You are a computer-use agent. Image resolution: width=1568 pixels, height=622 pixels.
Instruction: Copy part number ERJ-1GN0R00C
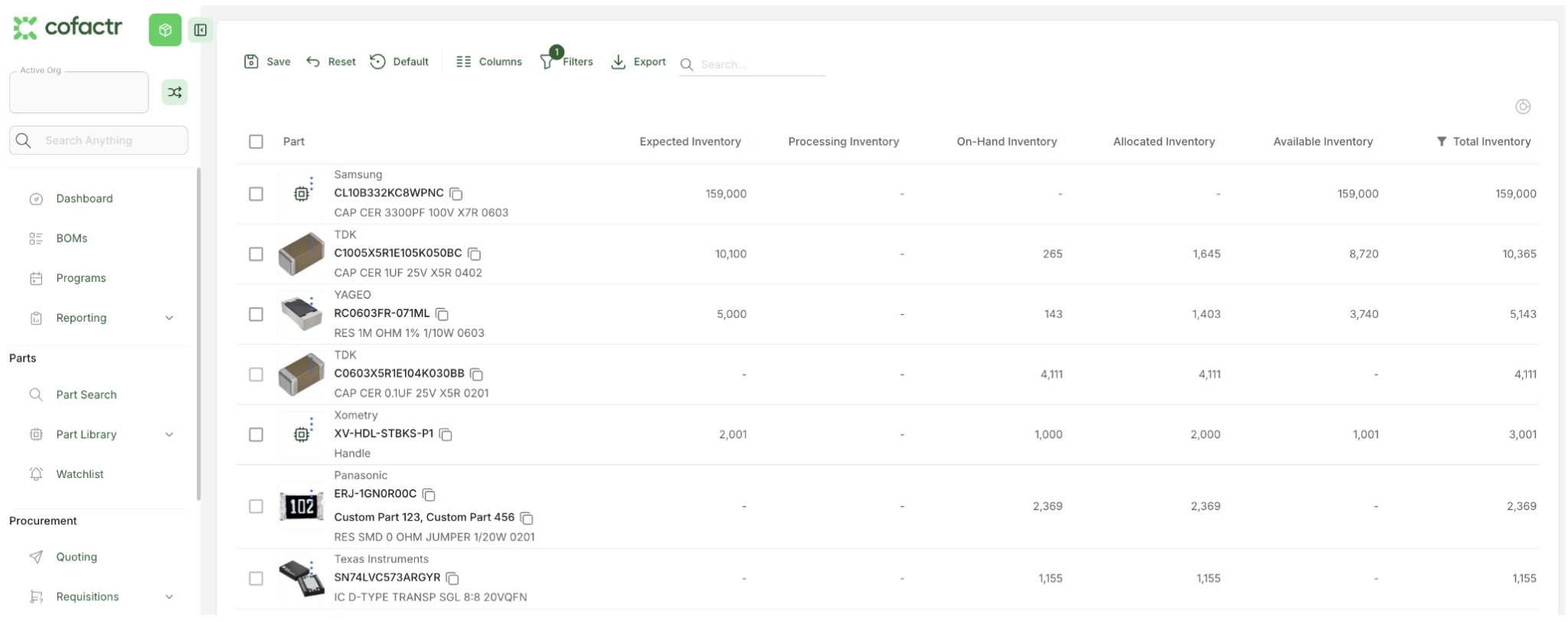pyautogui.click(x=430, y=495)
